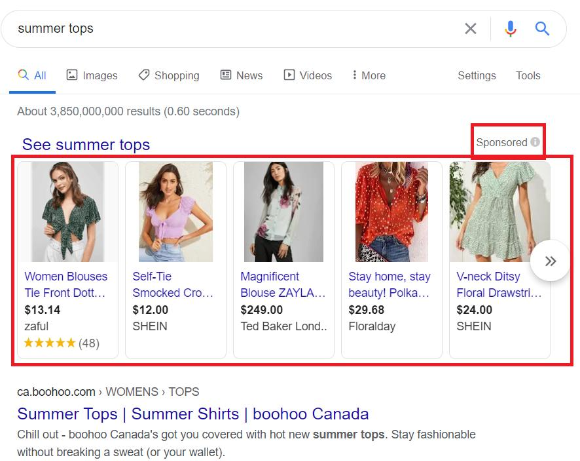Image resolution: width=580 pixels, height=461 pixels.
Task: Click the Ted Baker Lond.. seller name
Action: pos(284,326)
